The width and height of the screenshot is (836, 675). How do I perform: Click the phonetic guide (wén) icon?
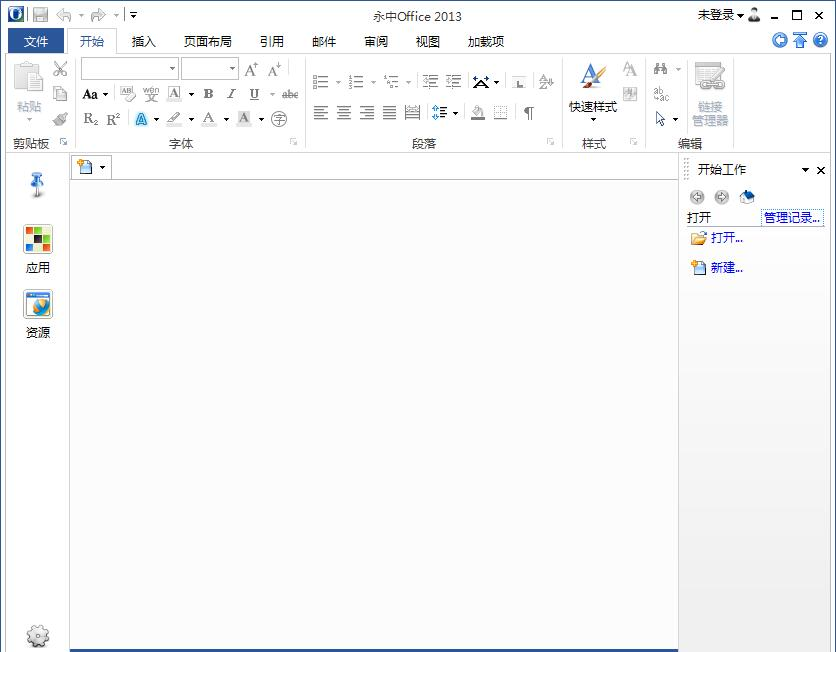(x=151, y=94)
